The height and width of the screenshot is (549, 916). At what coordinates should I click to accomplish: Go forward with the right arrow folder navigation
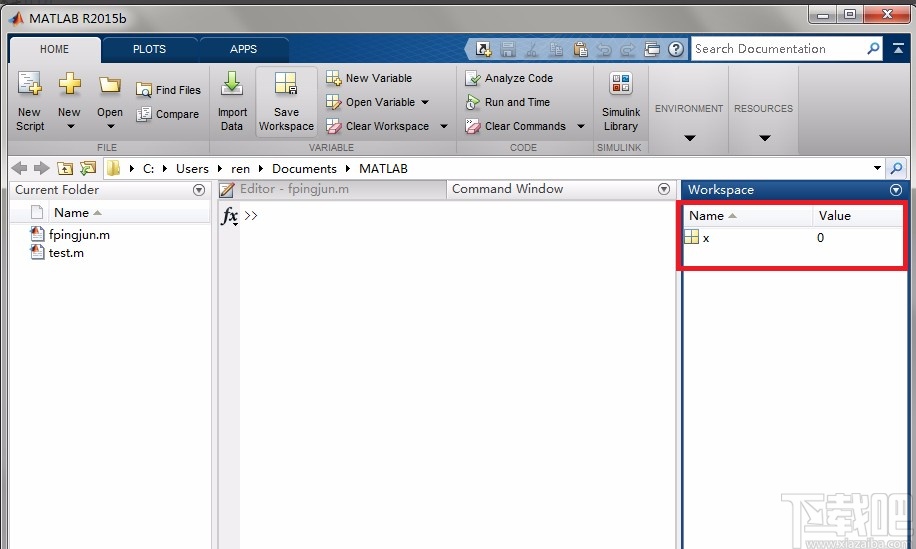[41, 169]
